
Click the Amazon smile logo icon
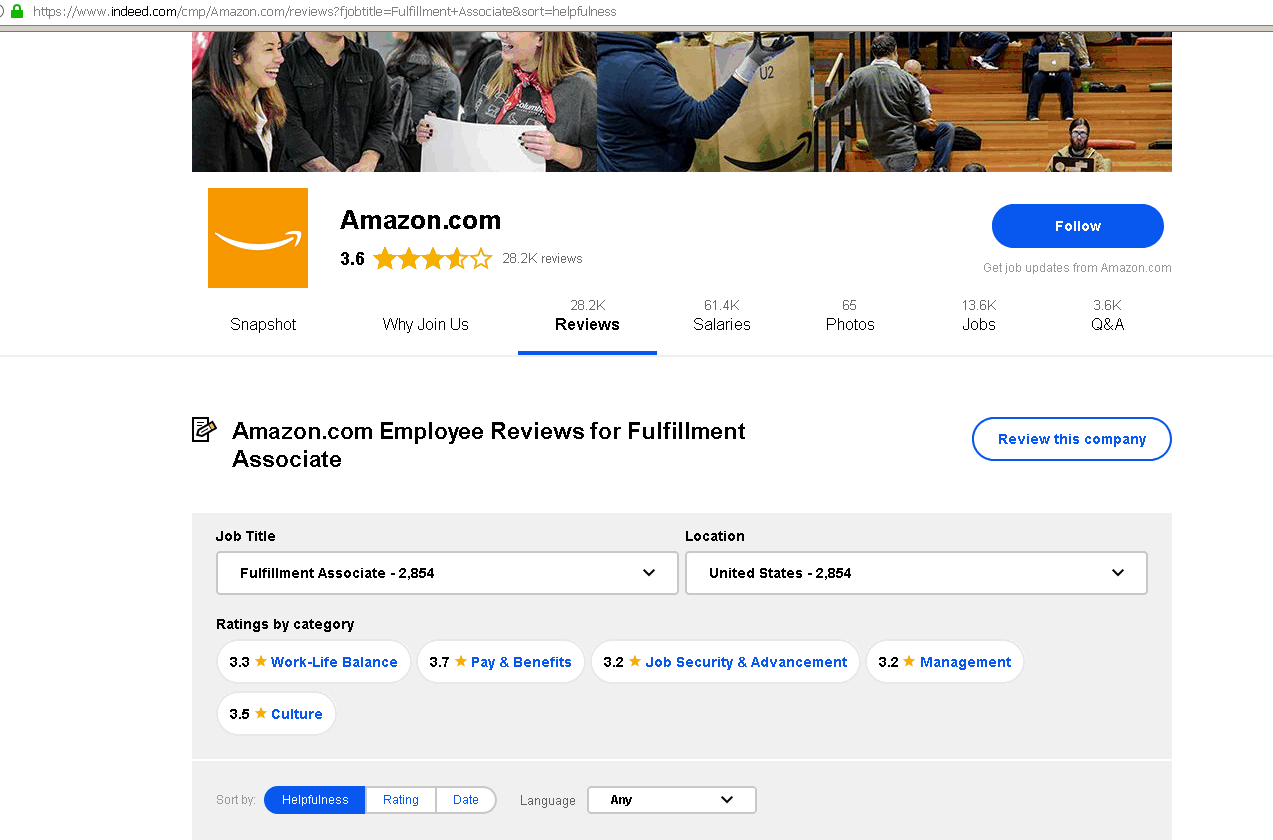[x=257, y=238]
